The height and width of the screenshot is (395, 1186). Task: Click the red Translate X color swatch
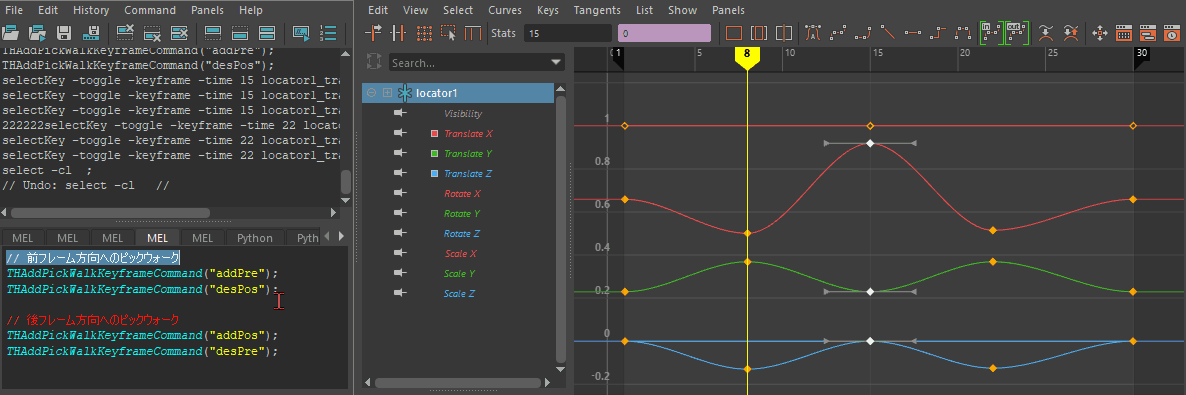[x=434, y=134]
